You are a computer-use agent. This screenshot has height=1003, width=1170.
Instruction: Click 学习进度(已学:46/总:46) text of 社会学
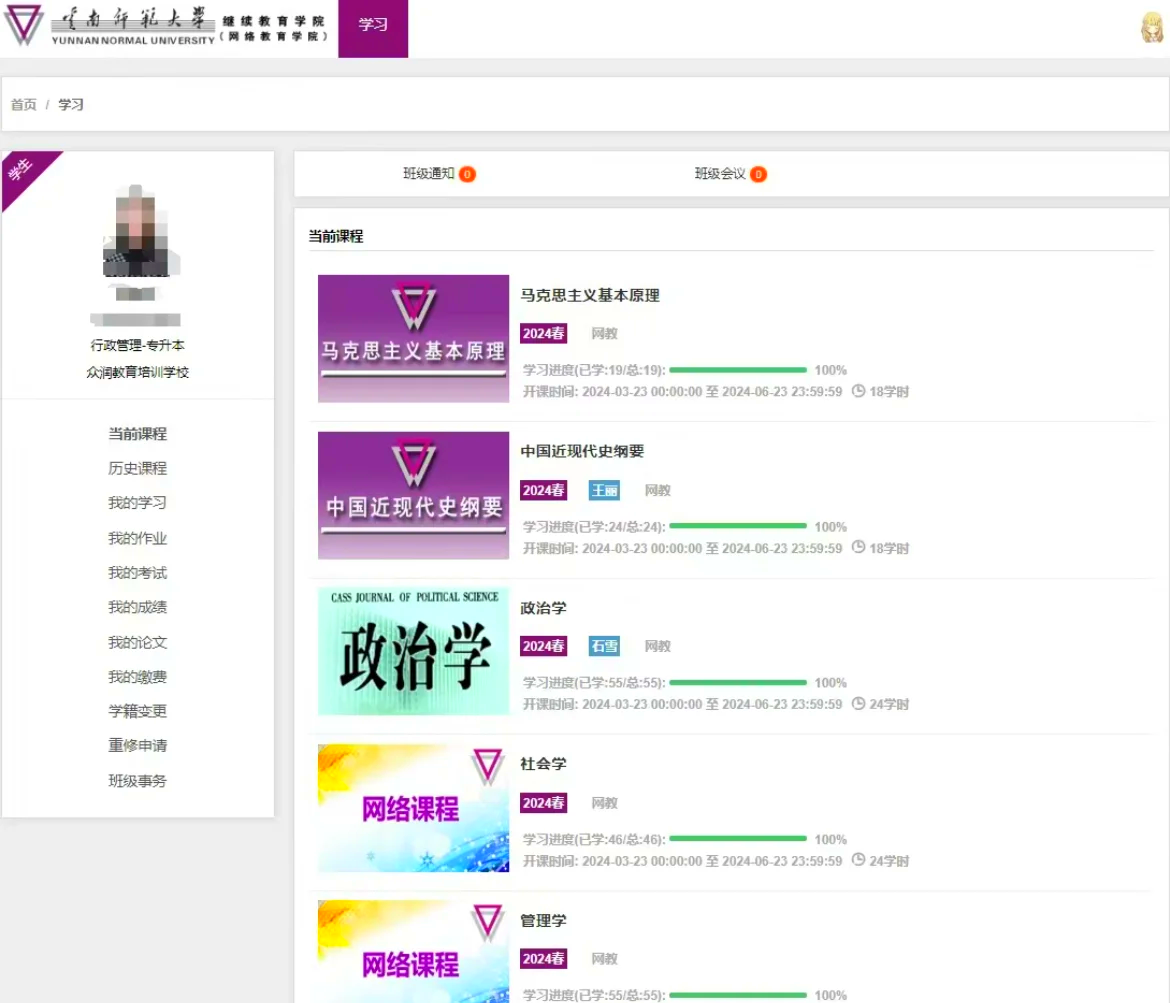click(594, 839)
